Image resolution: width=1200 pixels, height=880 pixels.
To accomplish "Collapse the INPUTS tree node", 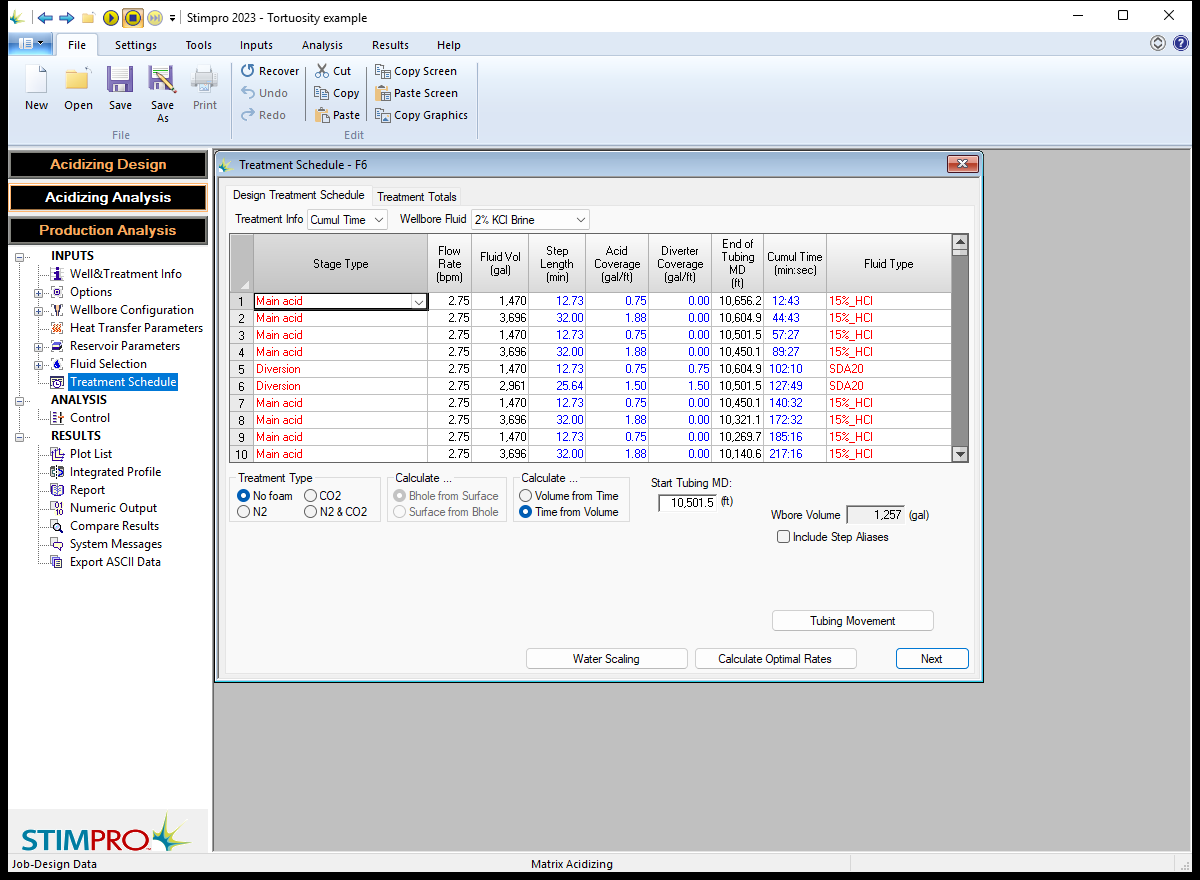I will pyautogui.click(x=21, y=256).
